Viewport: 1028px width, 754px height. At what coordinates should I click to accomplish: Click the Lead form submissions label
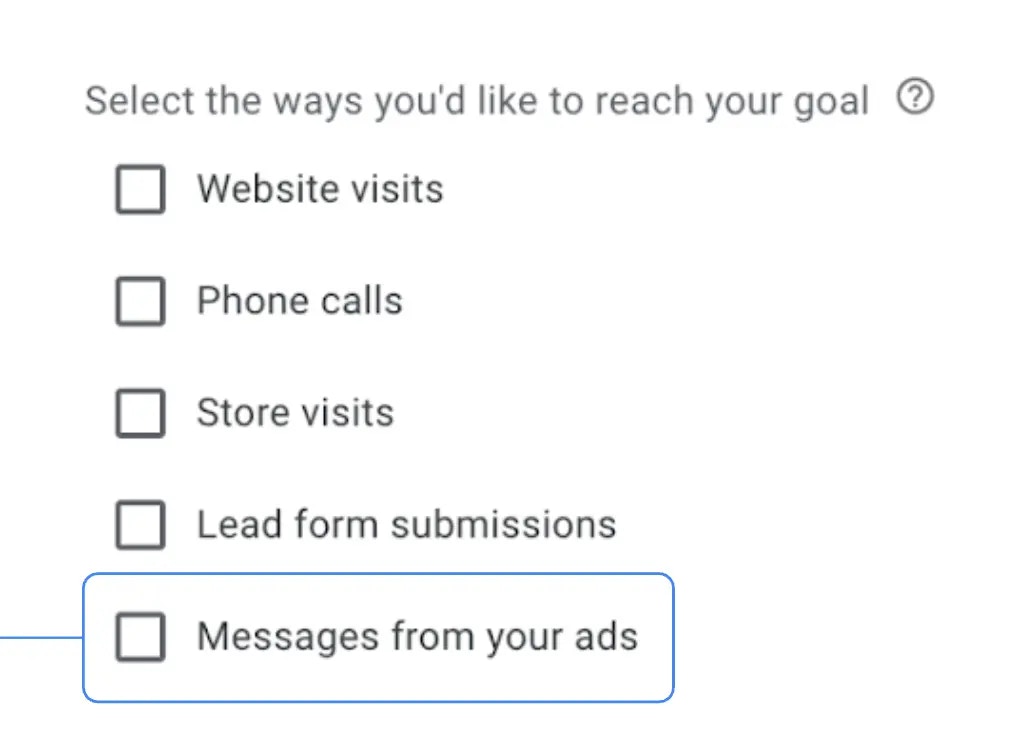pyautogui.click(x=406, y=525)
